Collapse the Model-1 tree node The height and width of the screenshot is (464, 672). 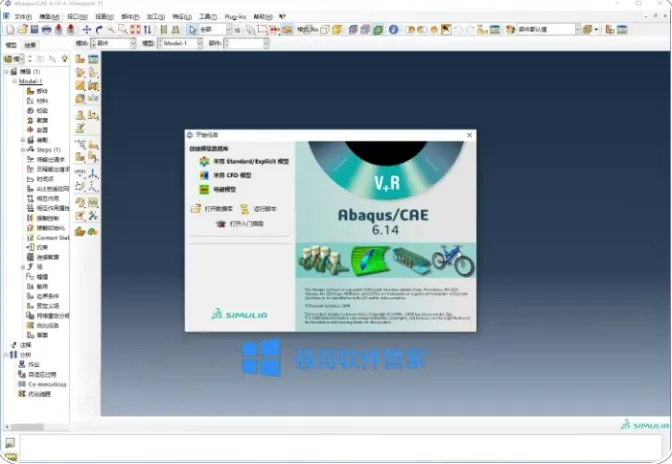pyautogui.click(x=14, y=81)
